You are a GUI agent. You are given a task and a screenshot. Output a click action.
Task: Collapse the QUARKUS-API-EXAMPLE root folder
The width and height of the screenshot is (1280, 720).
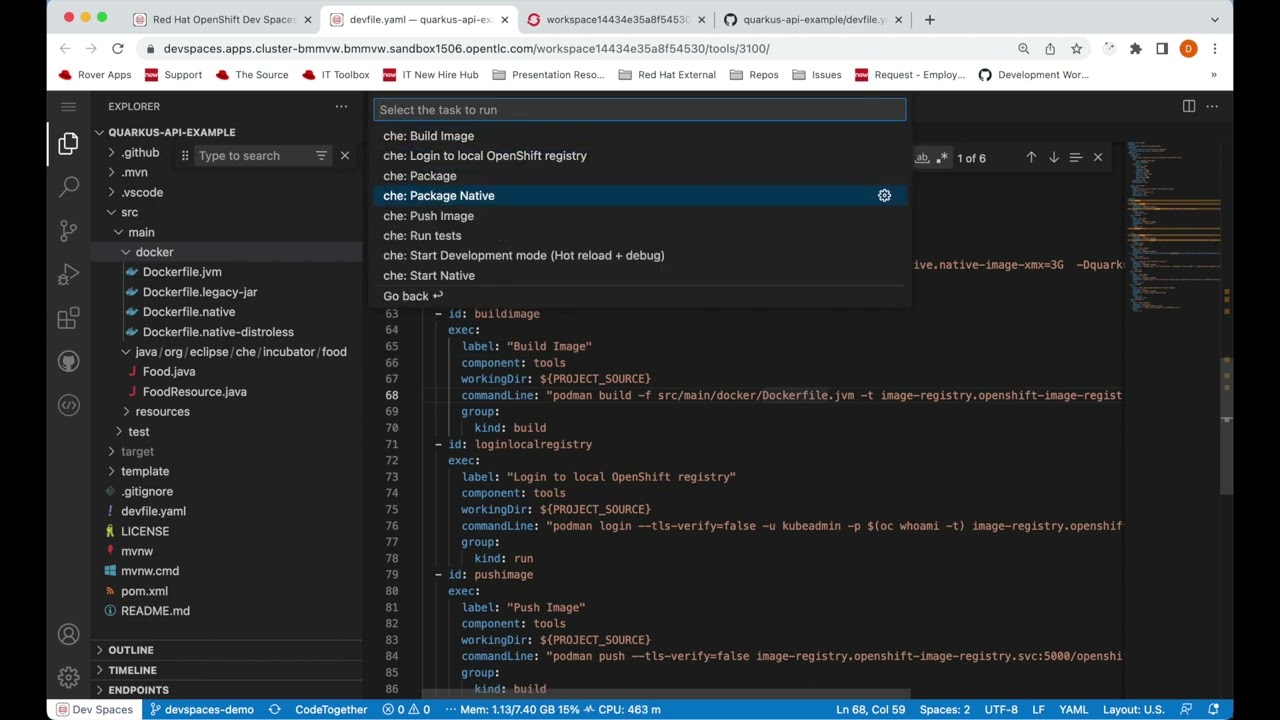[x=172, y=132]
